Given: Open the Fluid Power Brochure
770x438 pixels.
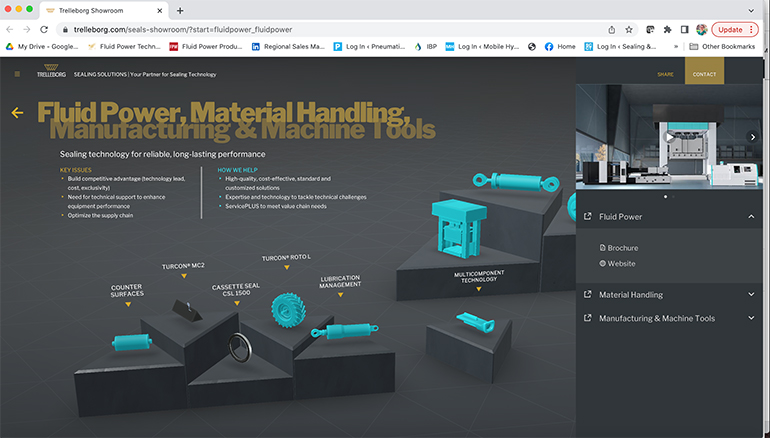Looking at the screenshot, I should tap(619, 248).
